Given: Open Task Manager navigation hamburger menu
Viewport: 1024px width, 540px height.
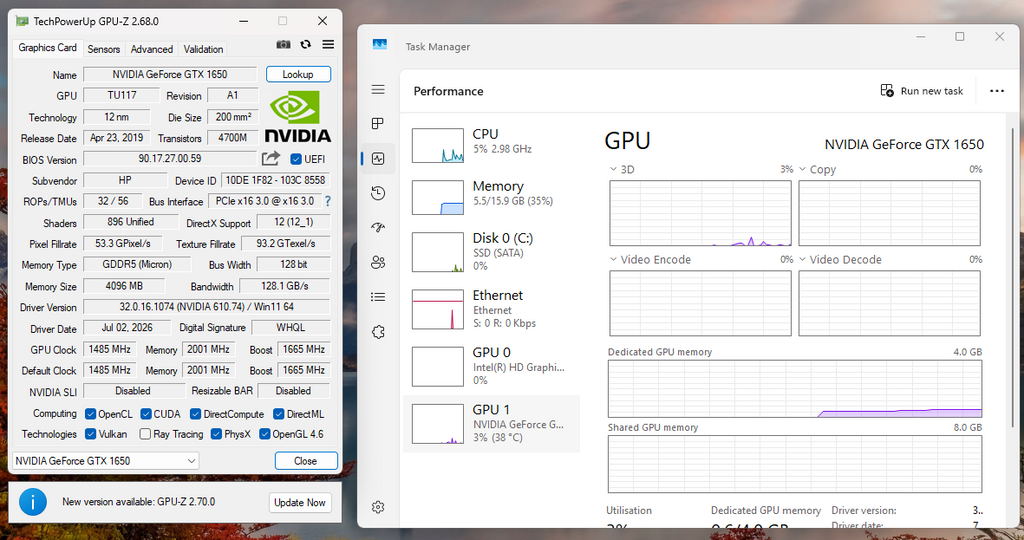Looking at the screenshot, I should tap(378, 89).
